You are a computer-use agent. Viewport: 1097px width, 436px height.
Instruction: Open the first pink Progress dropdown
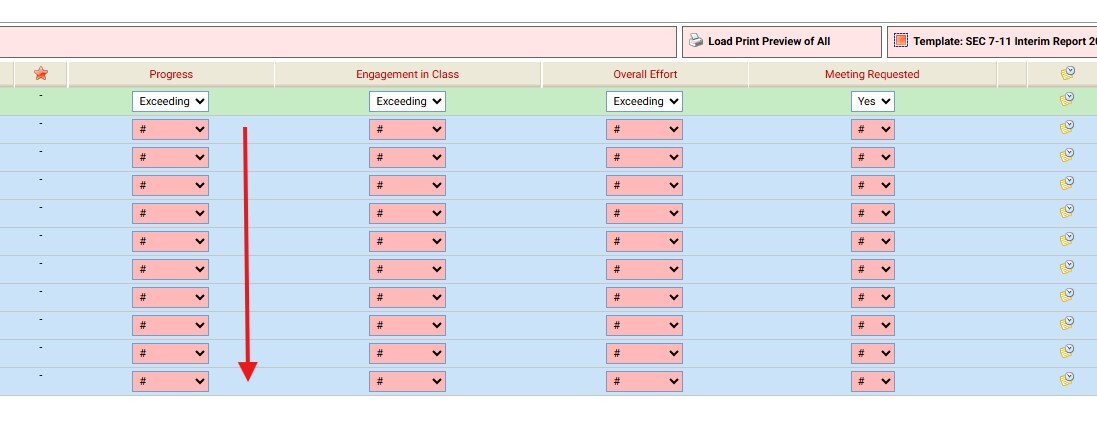pyautogui.click(x=170, y=129)
